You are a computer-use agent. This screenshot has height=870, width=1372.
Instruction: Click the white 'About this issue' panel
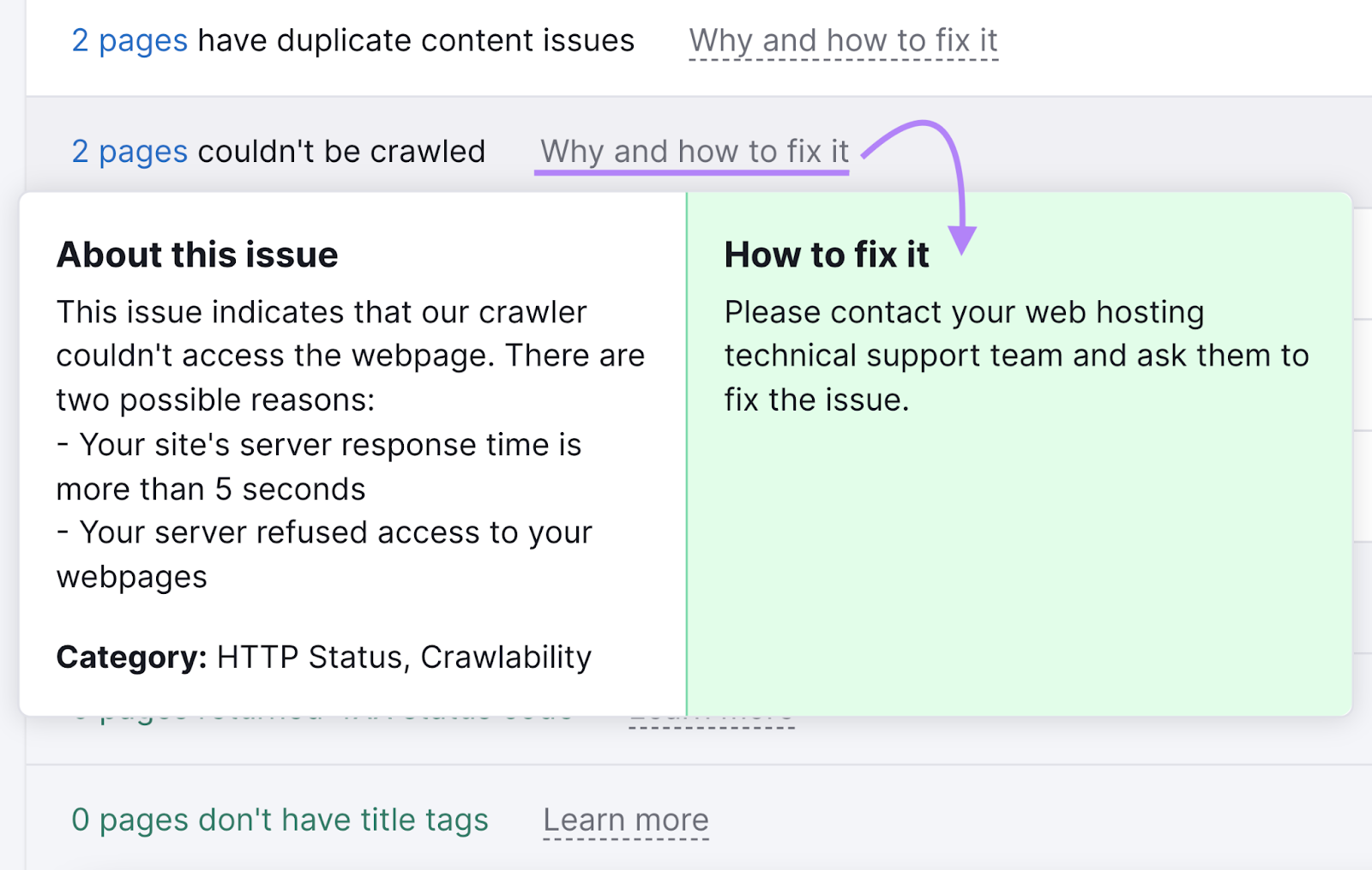tap(343, 600)
